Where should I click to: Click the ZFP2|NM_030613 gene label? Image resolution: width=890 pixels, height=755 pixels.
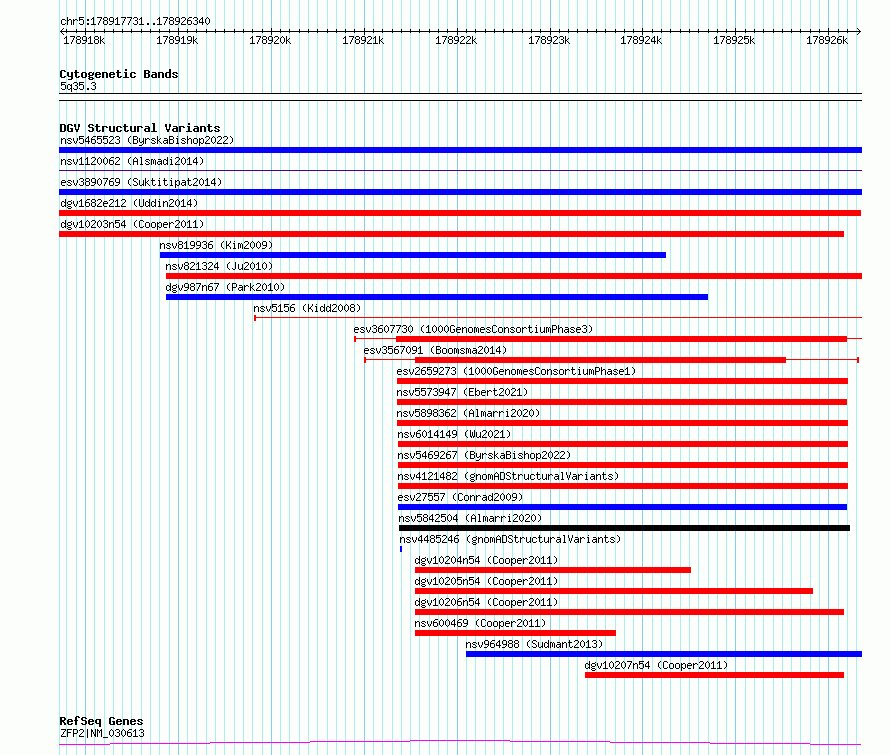click(102, 733)
